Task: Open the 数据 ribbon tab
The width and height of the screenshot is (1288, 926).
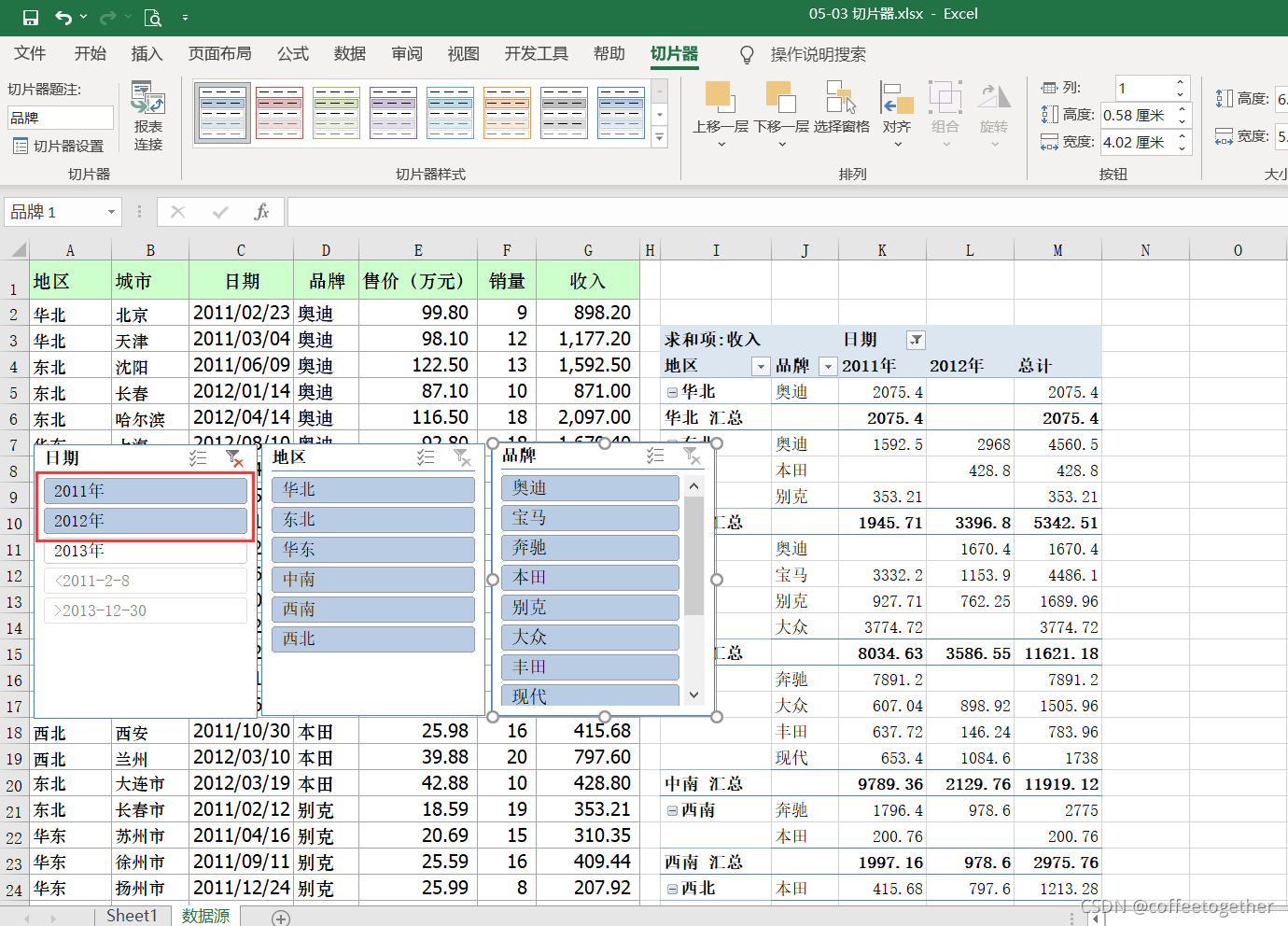Action: pos(350,54)
